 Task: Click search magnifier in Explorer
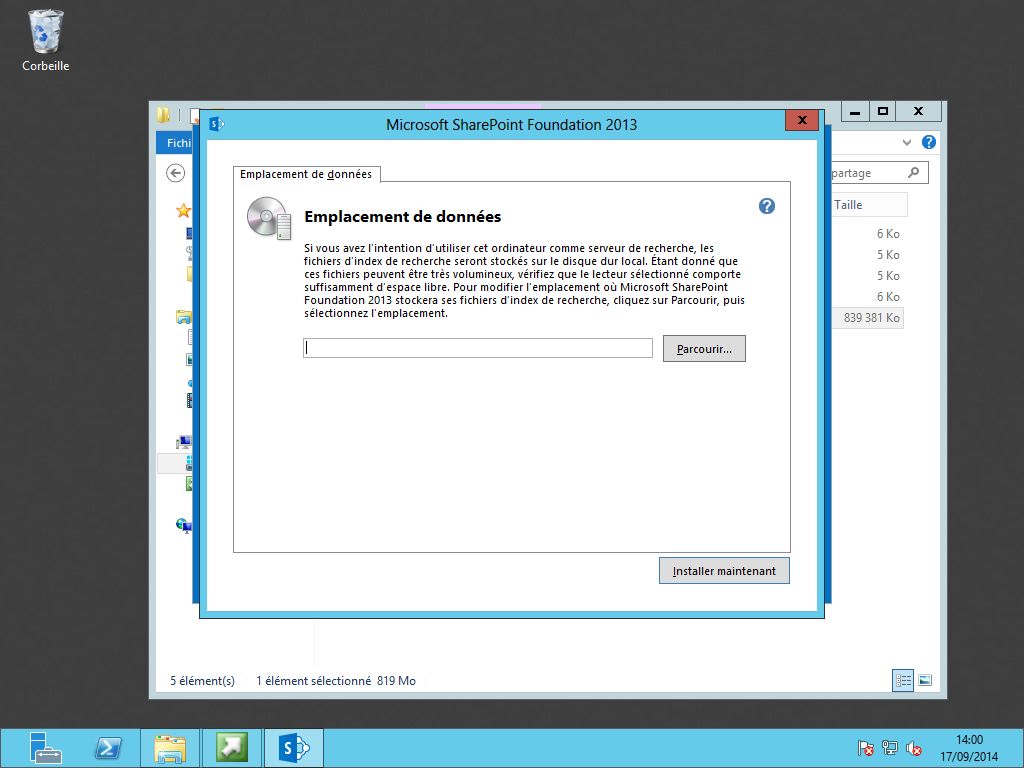(914, 172)
